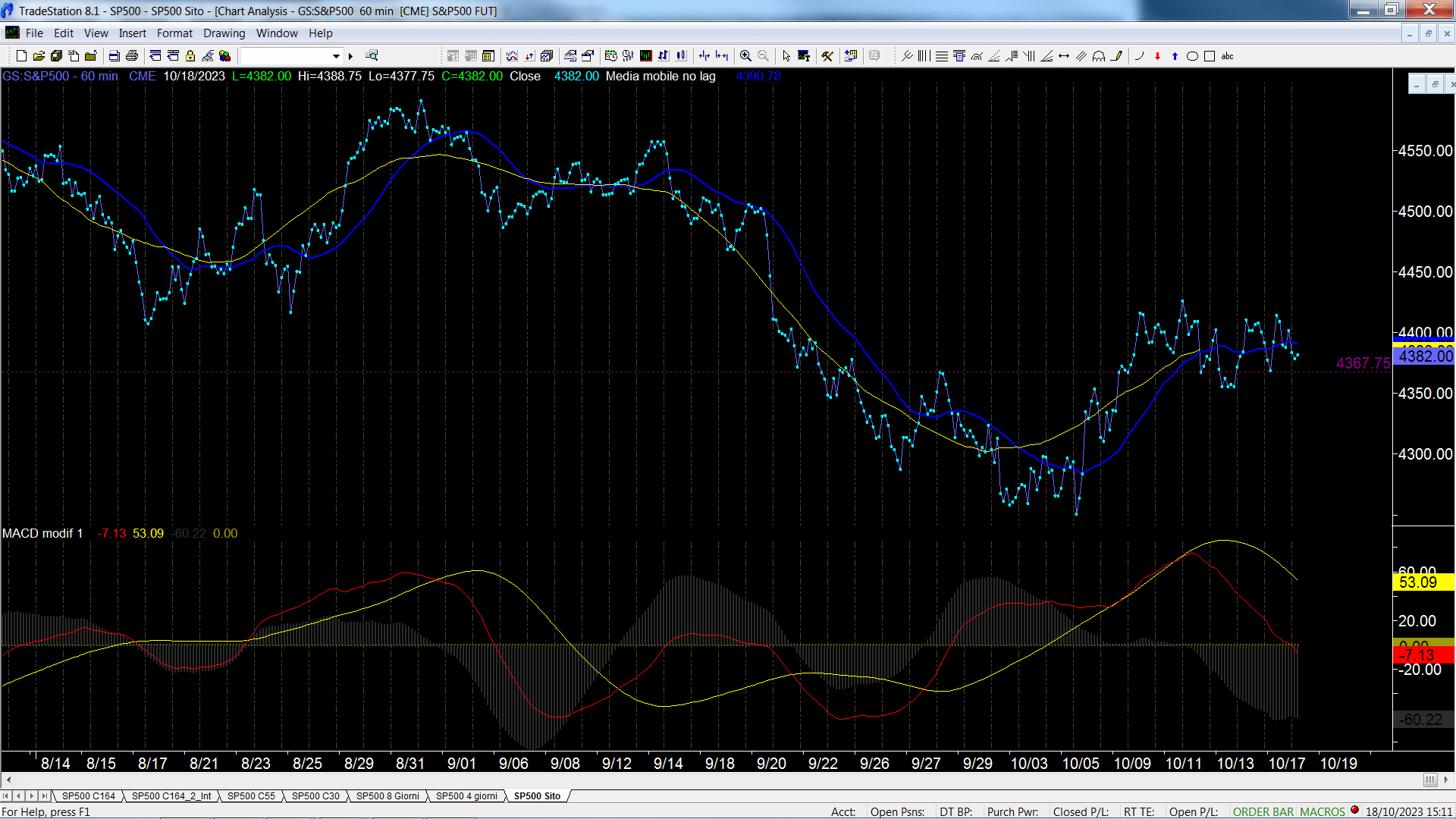Viewport: 1456px width, 819px height.
Task: Switch to the SP500 8 Giorni tab
Action: [388, 795]
